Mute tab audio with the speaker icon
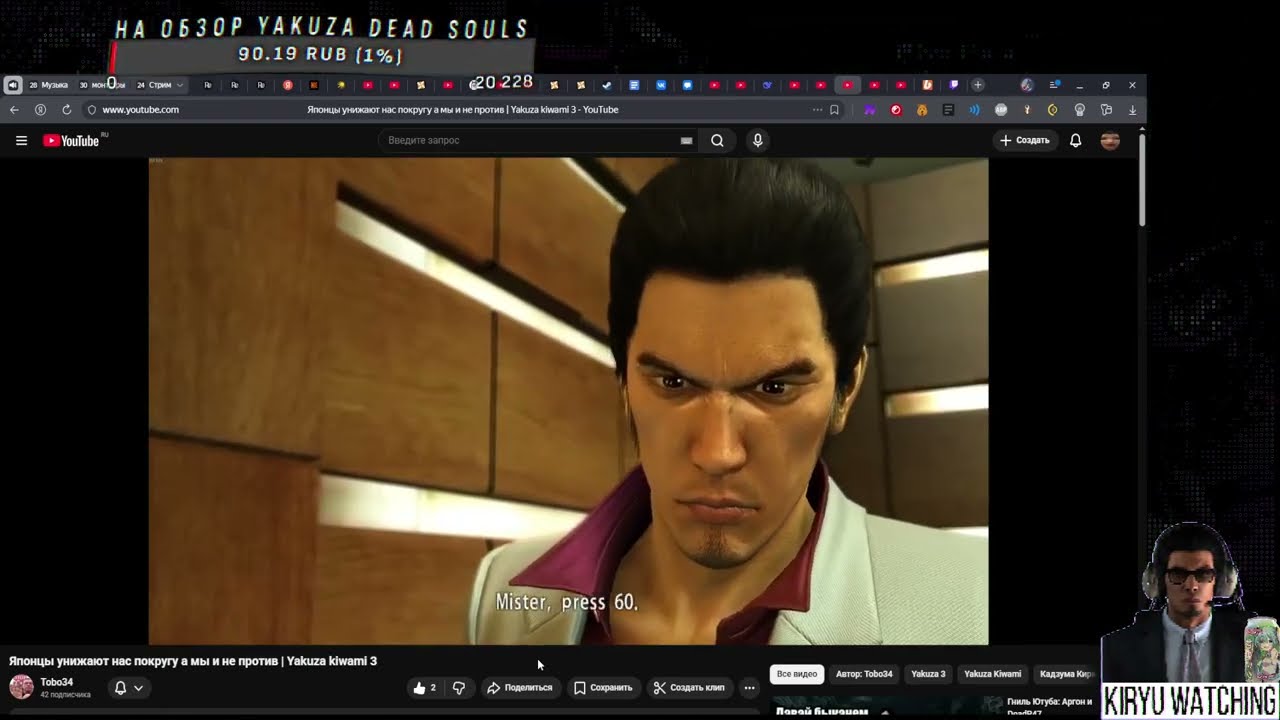The height and width of the screenshot is (720, 1280). tap(12, 85)
